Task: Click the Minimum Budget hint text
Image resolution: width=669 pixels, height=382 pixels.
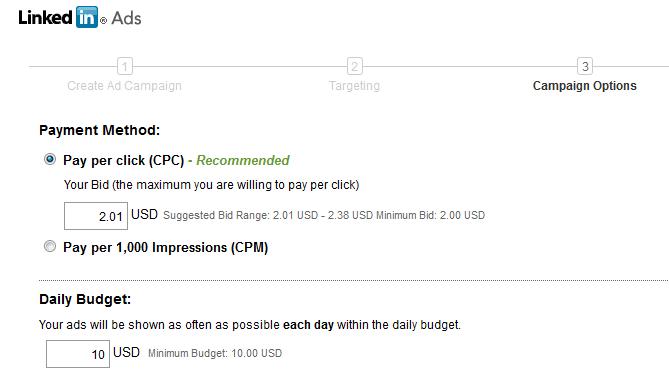Action: (215, 353)
